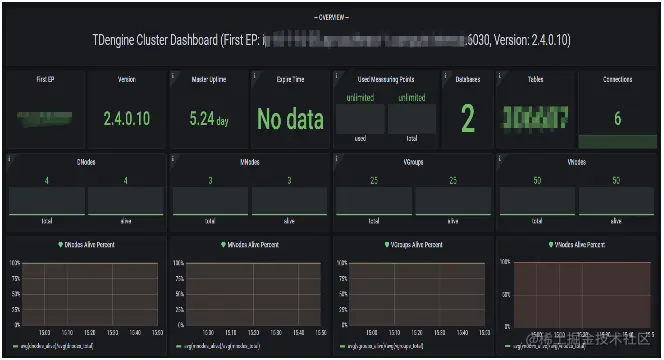Click the 5.24 day uptime value
664x360 pixels.
(209, 119)
